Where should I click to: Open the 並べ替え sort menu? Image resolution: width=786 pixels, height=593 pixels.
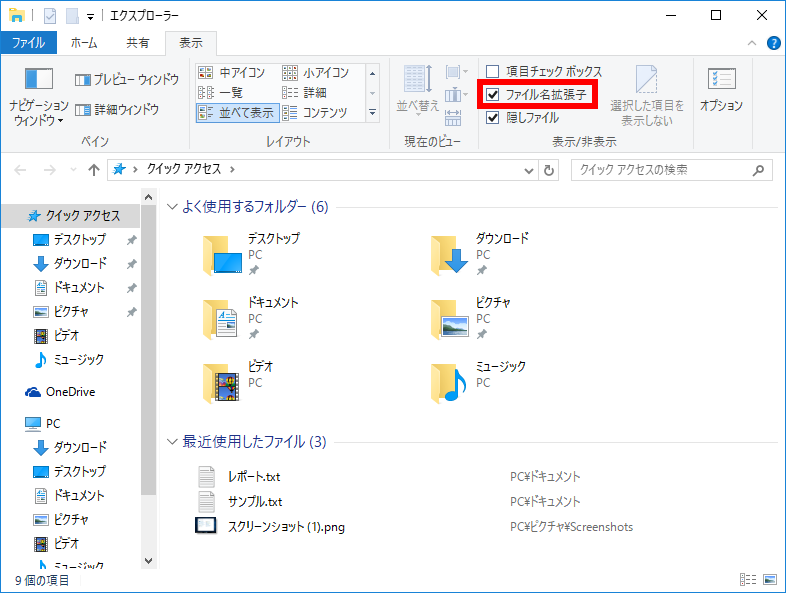(x=418, y=90)
